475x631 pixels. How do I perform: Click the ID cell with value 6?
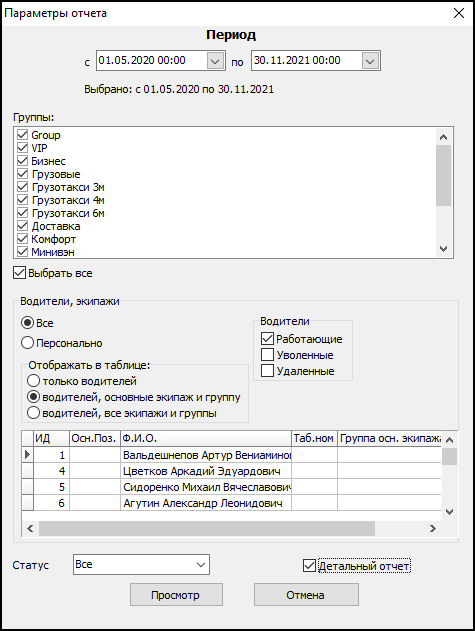click(x=51, y=503)
